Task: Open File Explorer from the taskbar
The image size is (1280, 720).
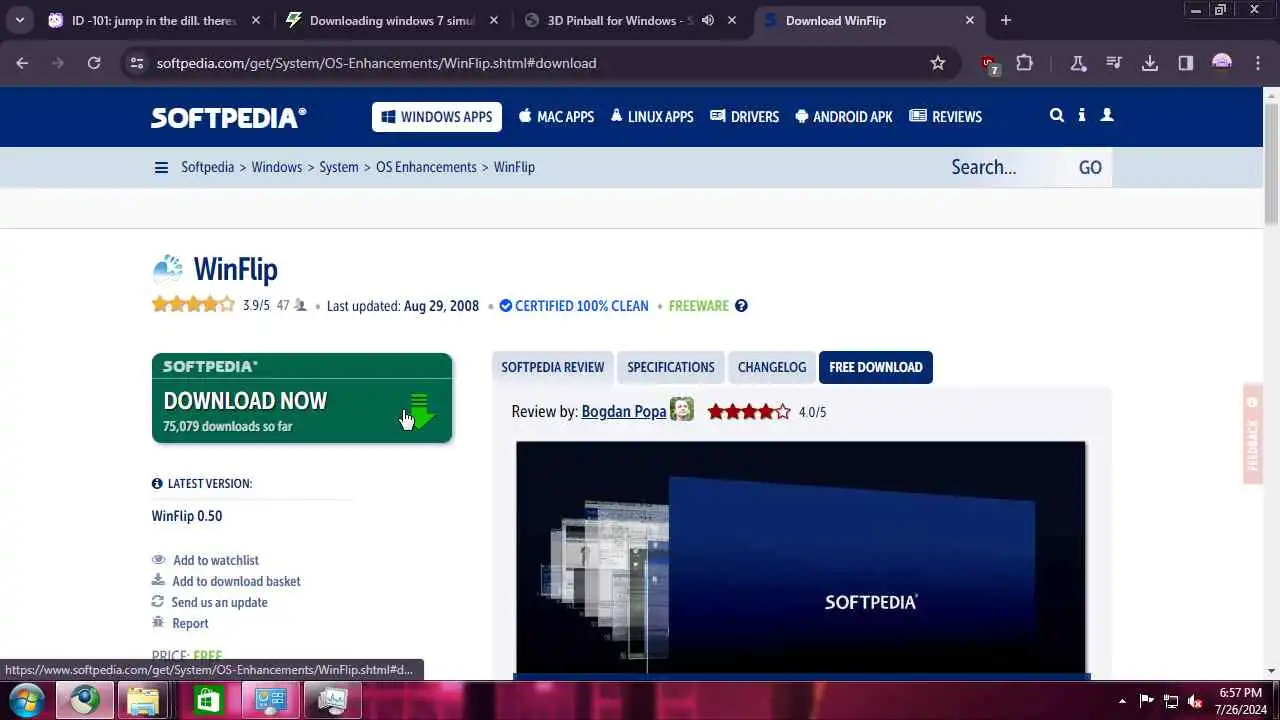Action: point(143,701)
